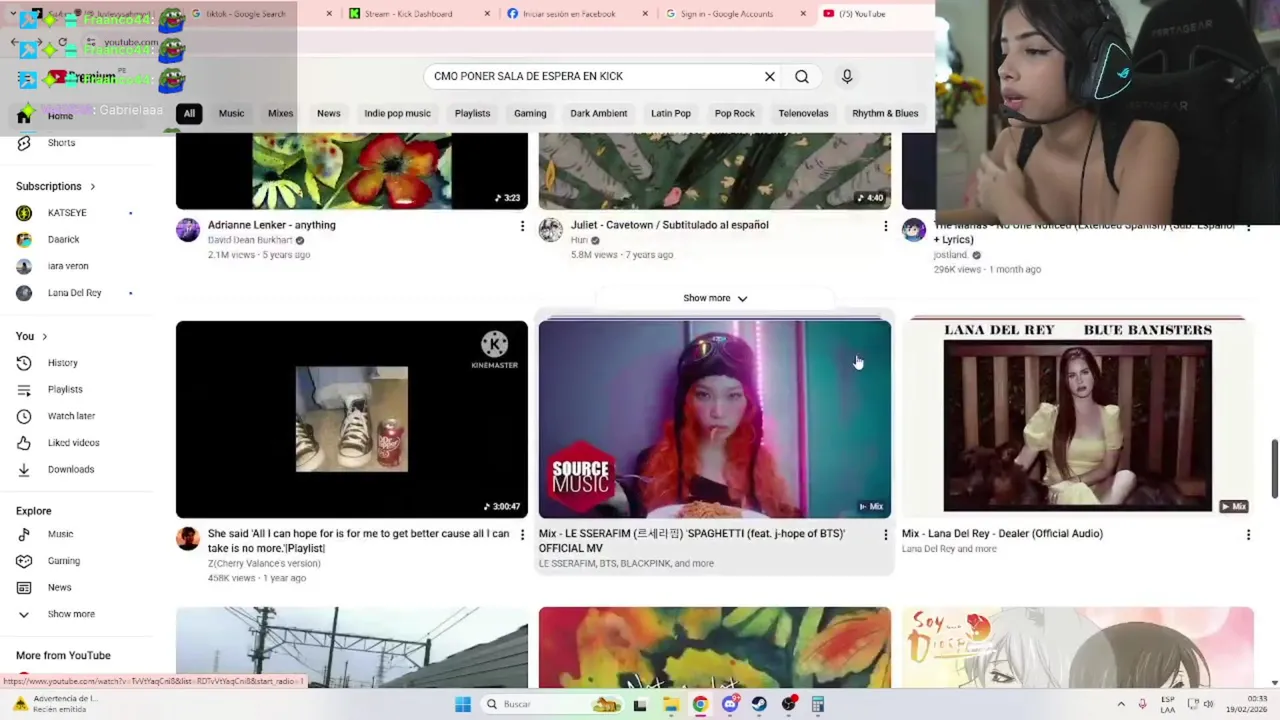
Task: Open video title 'Adrianne Lenker - anything'
Action: 272,225
